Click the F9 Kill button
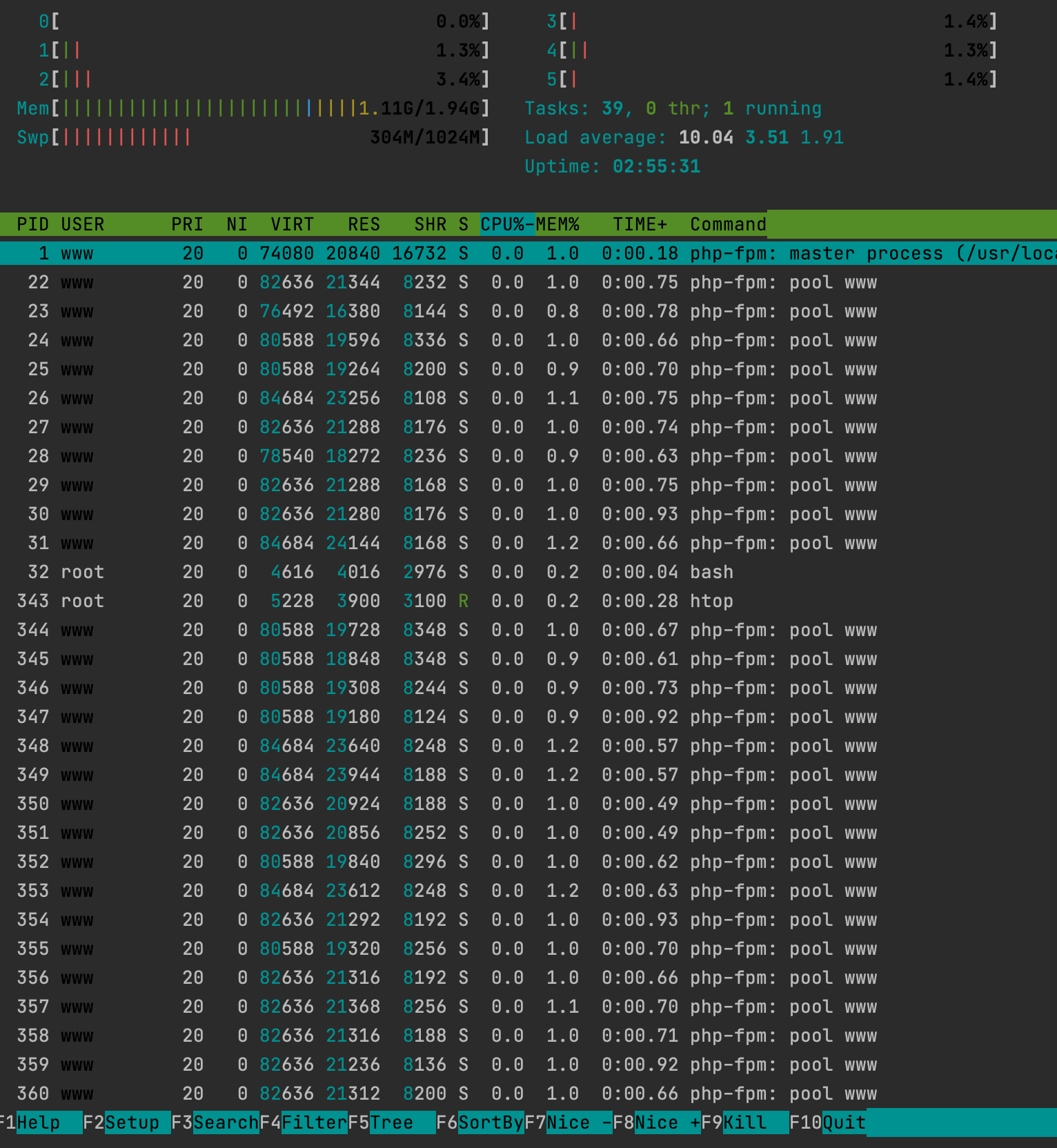The height and width of the screenshot is (1148, 1057). pyautogui.click(x=745, y=1122)
